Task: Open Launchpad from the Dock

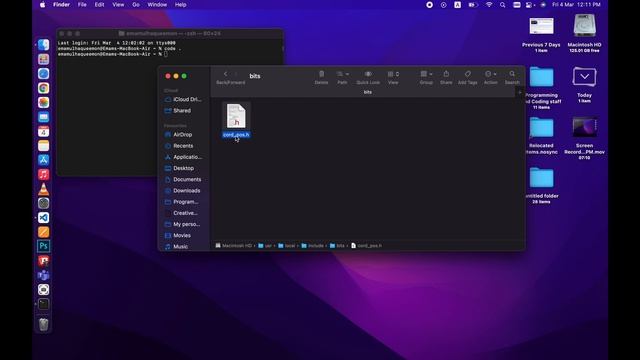Action: (44, 59)
